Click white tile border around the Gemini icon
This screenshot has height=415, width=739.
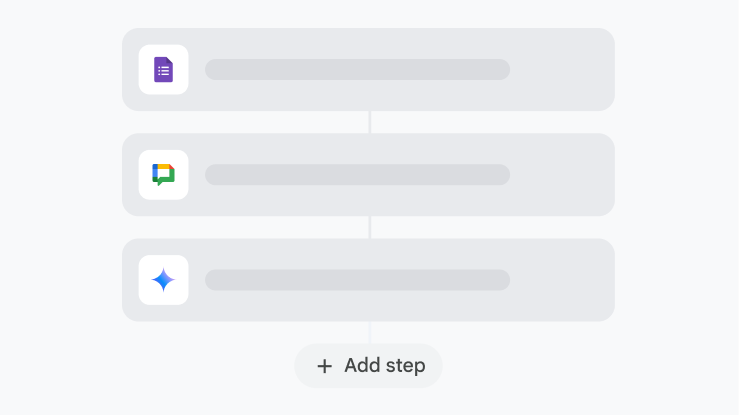tap(144, 261)
